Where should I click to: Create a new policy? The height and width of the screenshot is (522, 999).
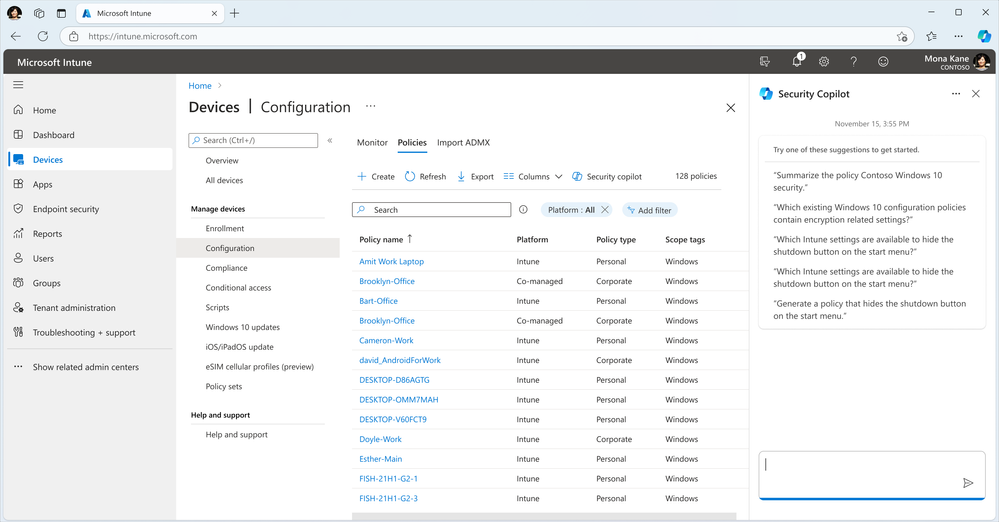[376, 177]
